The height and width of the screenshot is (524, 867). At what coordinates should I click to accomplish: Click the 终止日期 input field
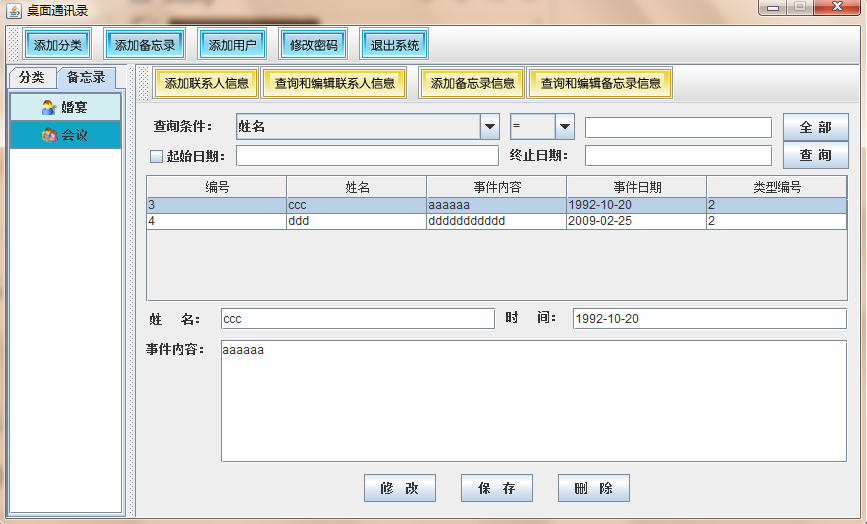tap(678, 155)
